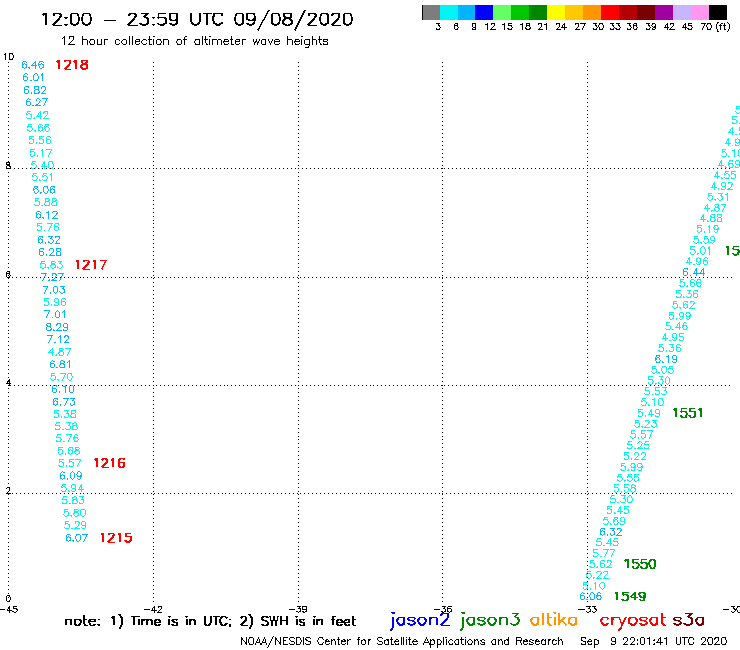Select the wave height value 4.55
The height and width of the screenshot is (650, 740).
pyautogui.click(x=725, y=175)
